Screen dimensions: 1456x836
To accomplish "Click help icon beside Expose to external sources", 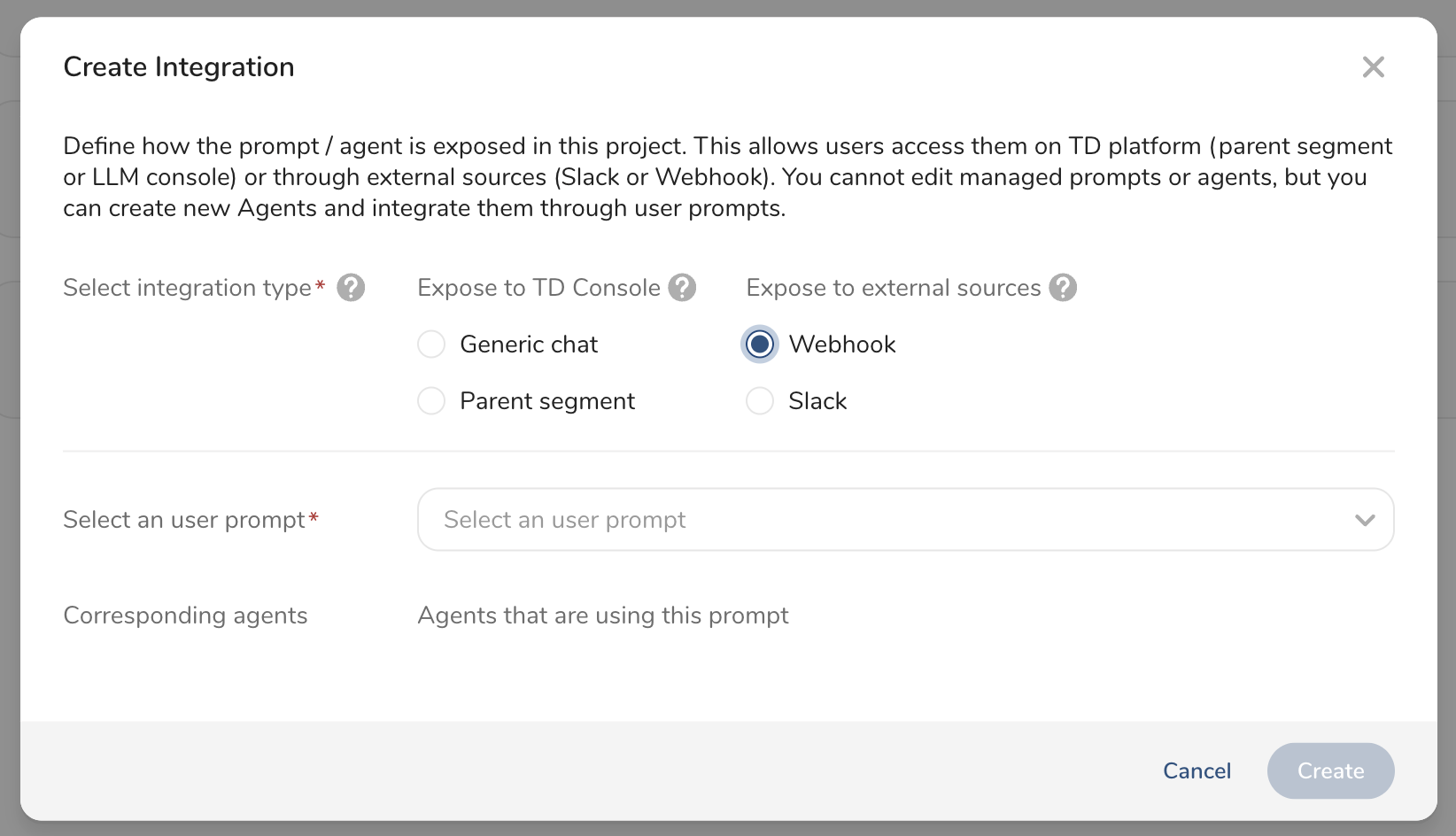I will (x=1063, y=288).
